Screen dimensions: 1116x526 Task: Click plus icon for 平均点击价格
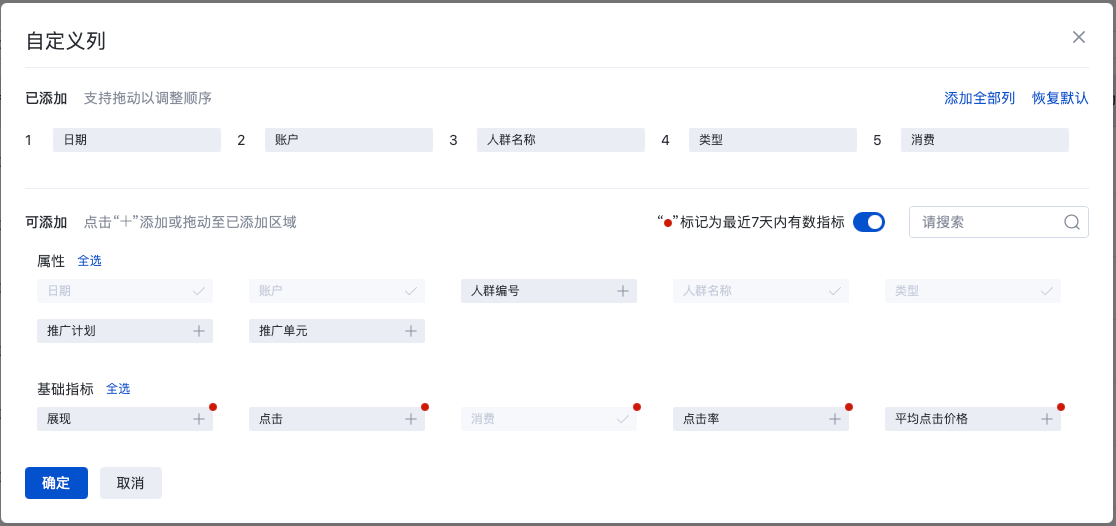1046,419
